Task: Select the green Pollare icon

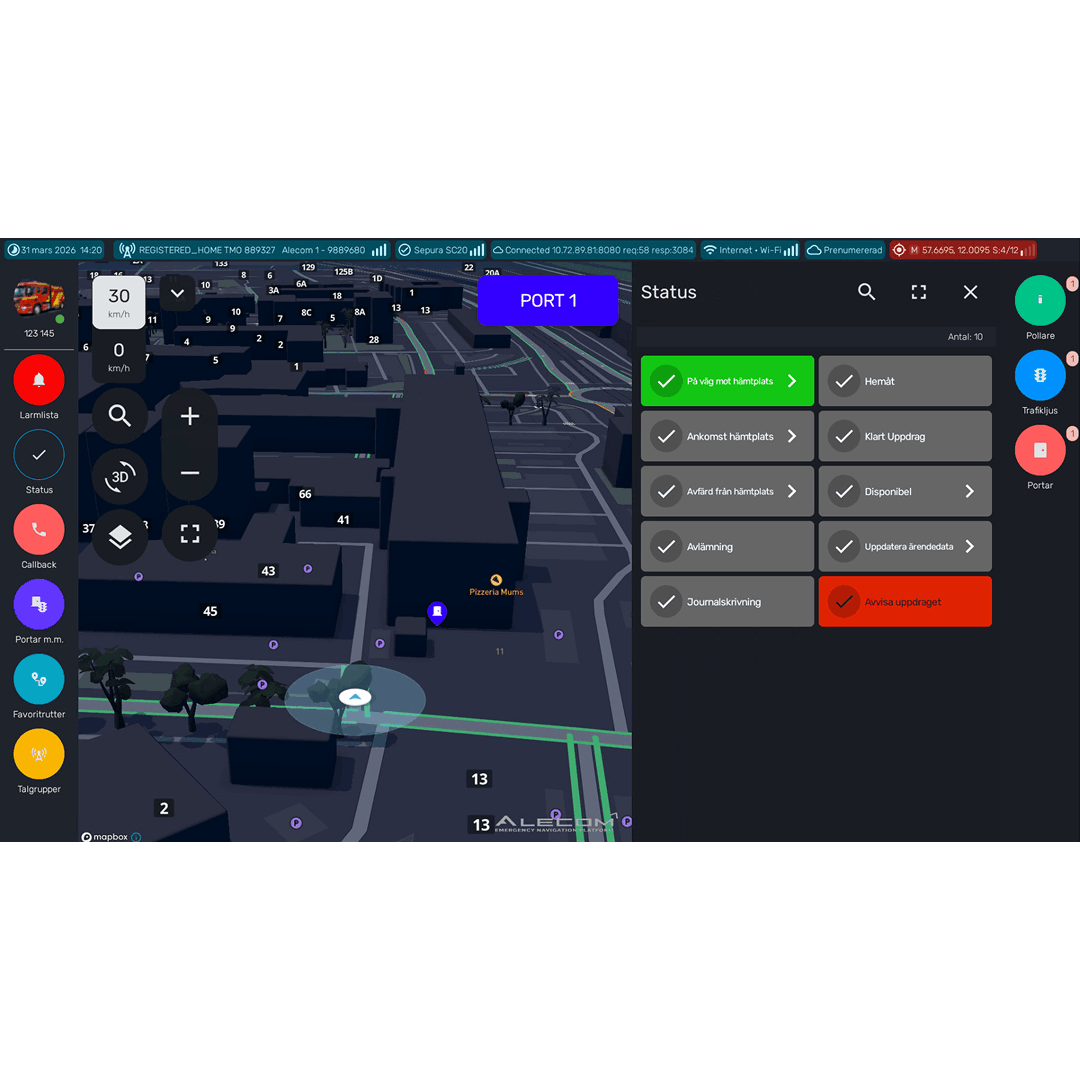Action: click(1039, 300)
